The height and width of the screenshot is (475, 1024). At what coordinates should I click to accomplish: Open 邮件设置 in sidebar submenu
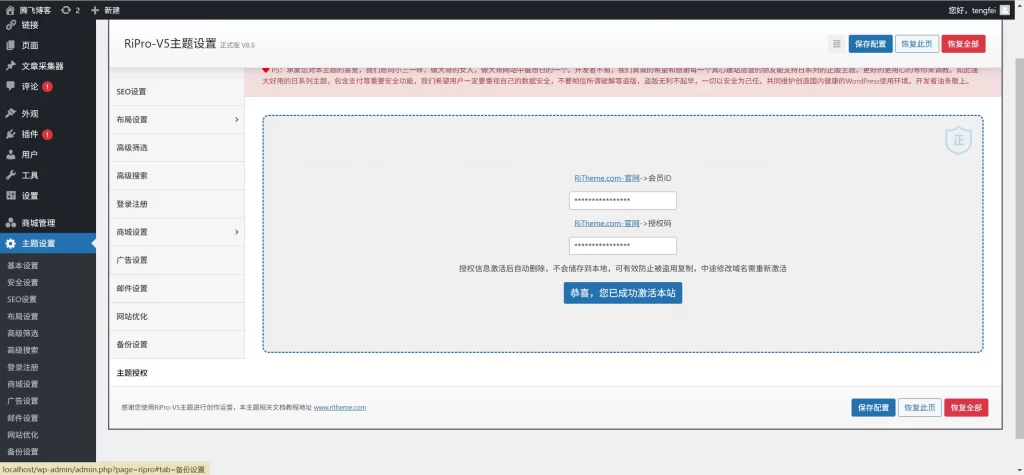point(23,418)
